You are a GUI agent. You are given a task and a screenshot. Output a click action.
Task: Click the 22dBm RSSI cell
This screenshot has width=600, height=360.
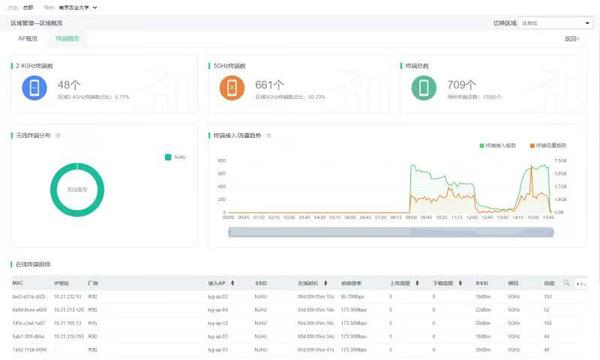click(483, 310)
